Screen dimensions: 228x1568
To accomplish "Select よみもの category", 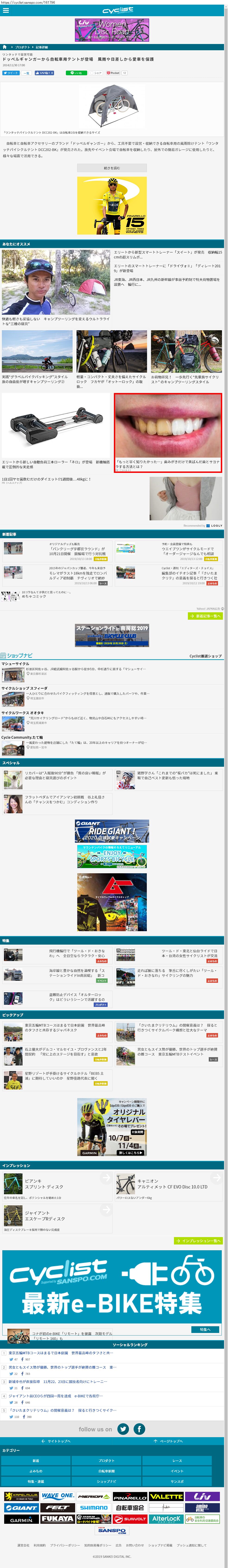I will tap(36, 1471).
